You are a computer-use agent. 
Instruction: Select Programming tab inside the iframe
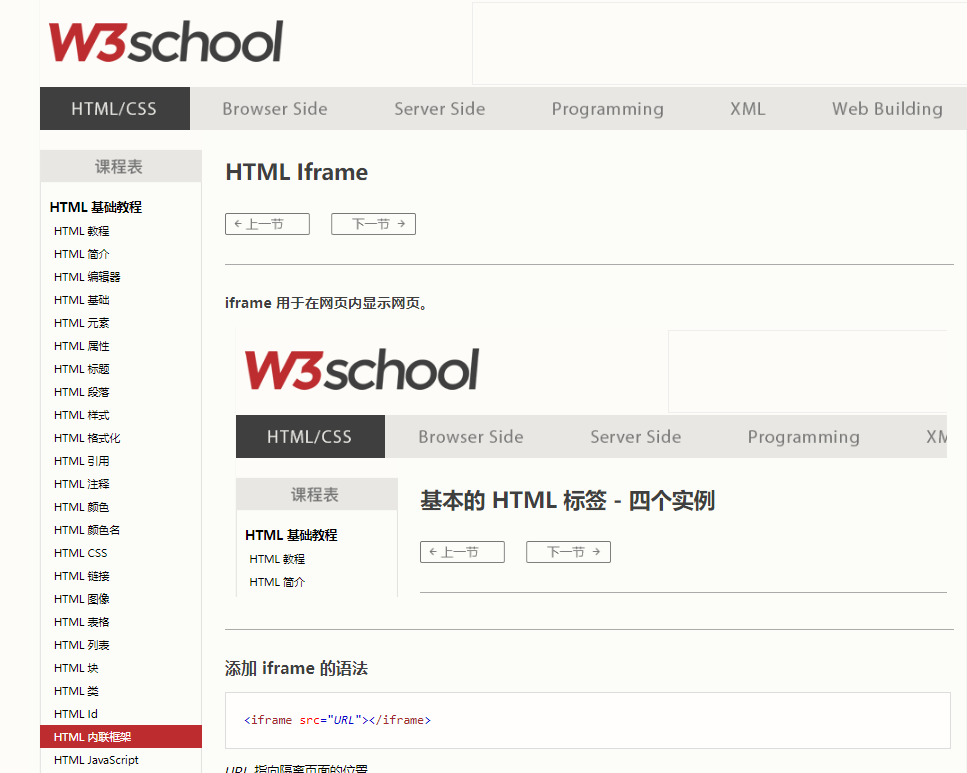pos(804,437)
